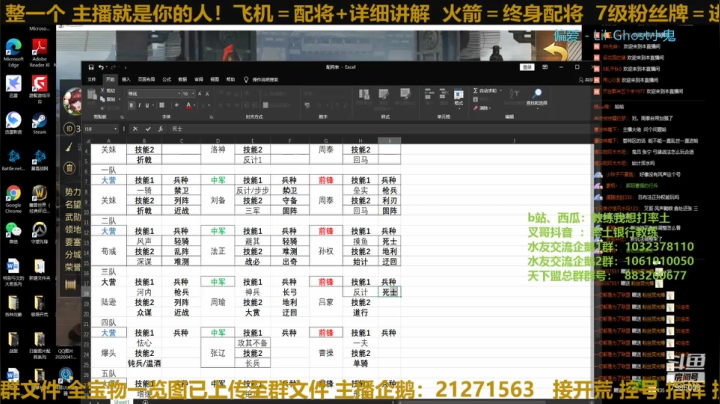Select the Home ribbon tab
The image size is (720, 404).
110,79
